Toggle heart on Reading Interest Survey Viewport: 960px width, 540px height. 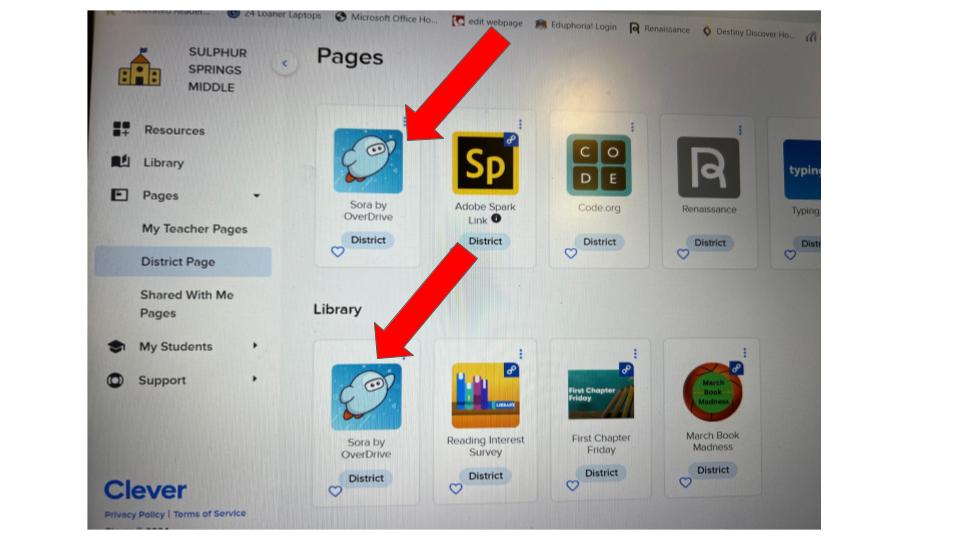[x=456, y=488]
